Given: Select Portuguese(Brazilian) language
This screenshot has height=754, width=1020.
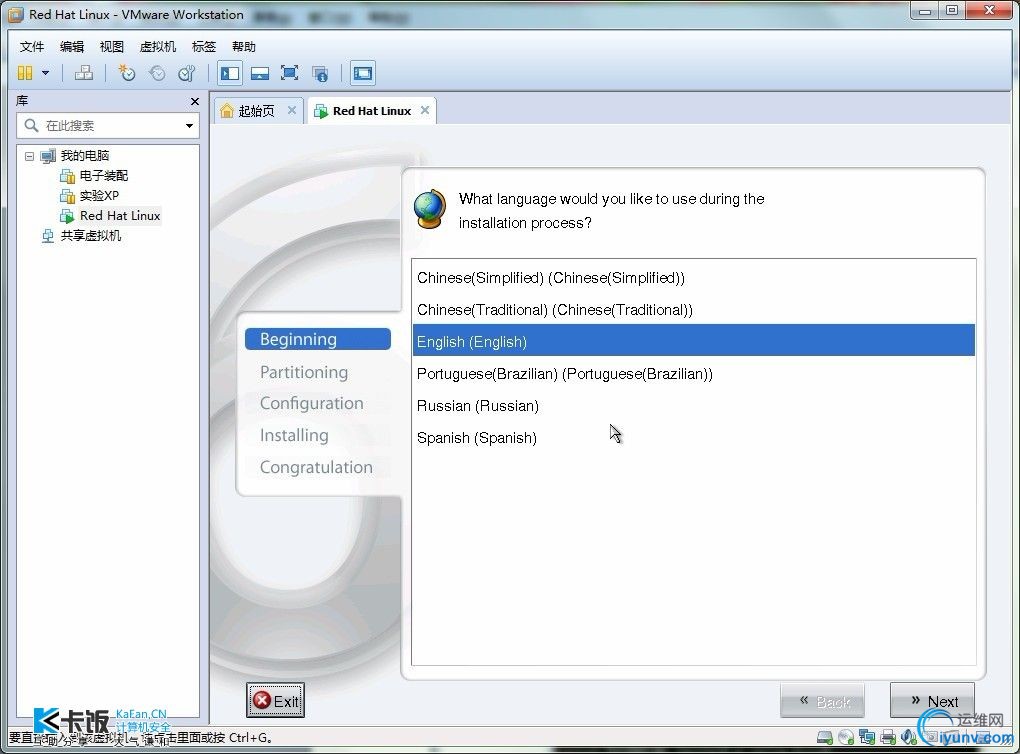Looking at the screenshot, I should coord(693,373).
